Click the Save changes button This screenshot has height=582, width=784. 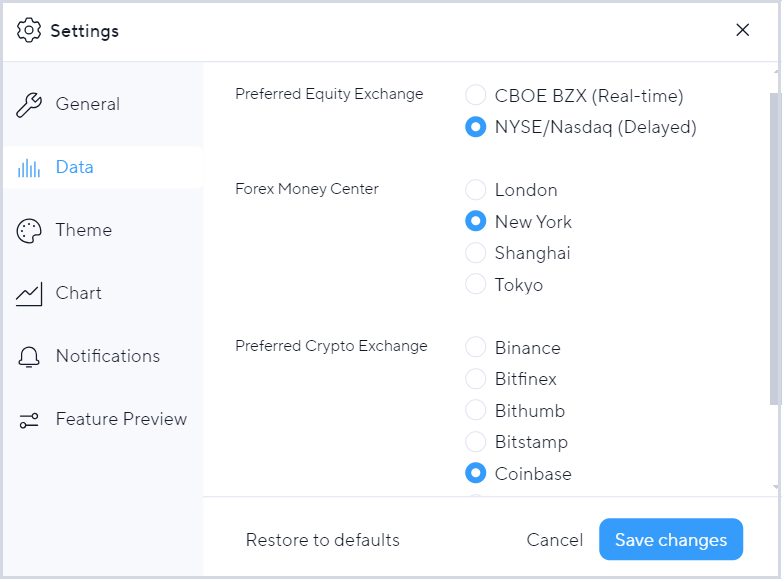tap(671, 540)
